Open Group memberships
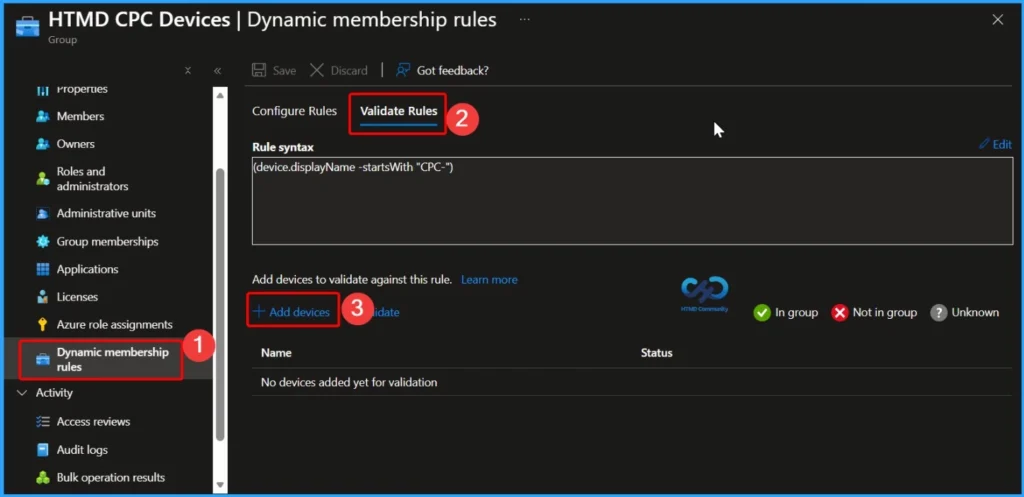The image size is (1024, 497). pos(108,242)
